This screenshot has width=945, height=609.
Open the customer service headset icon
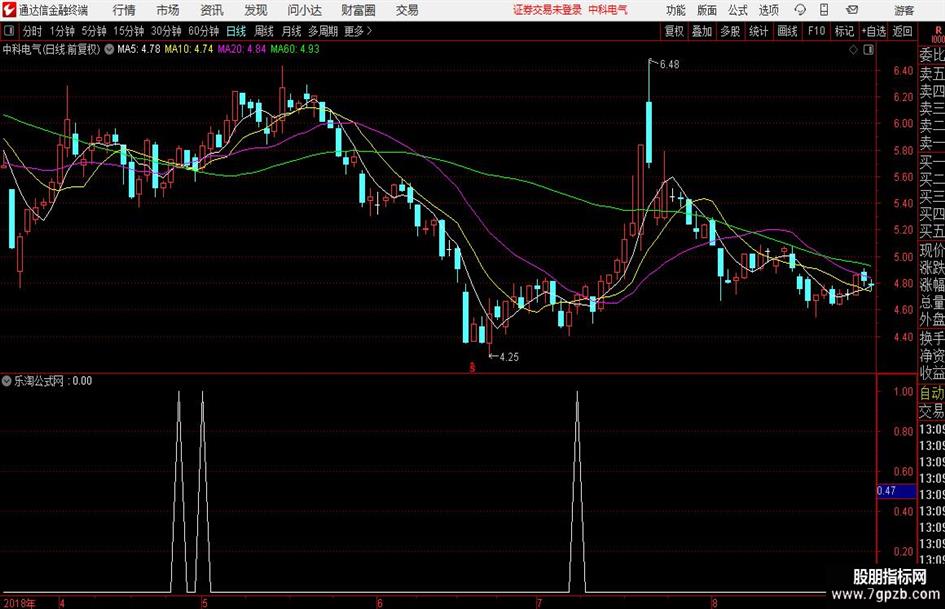800,10
